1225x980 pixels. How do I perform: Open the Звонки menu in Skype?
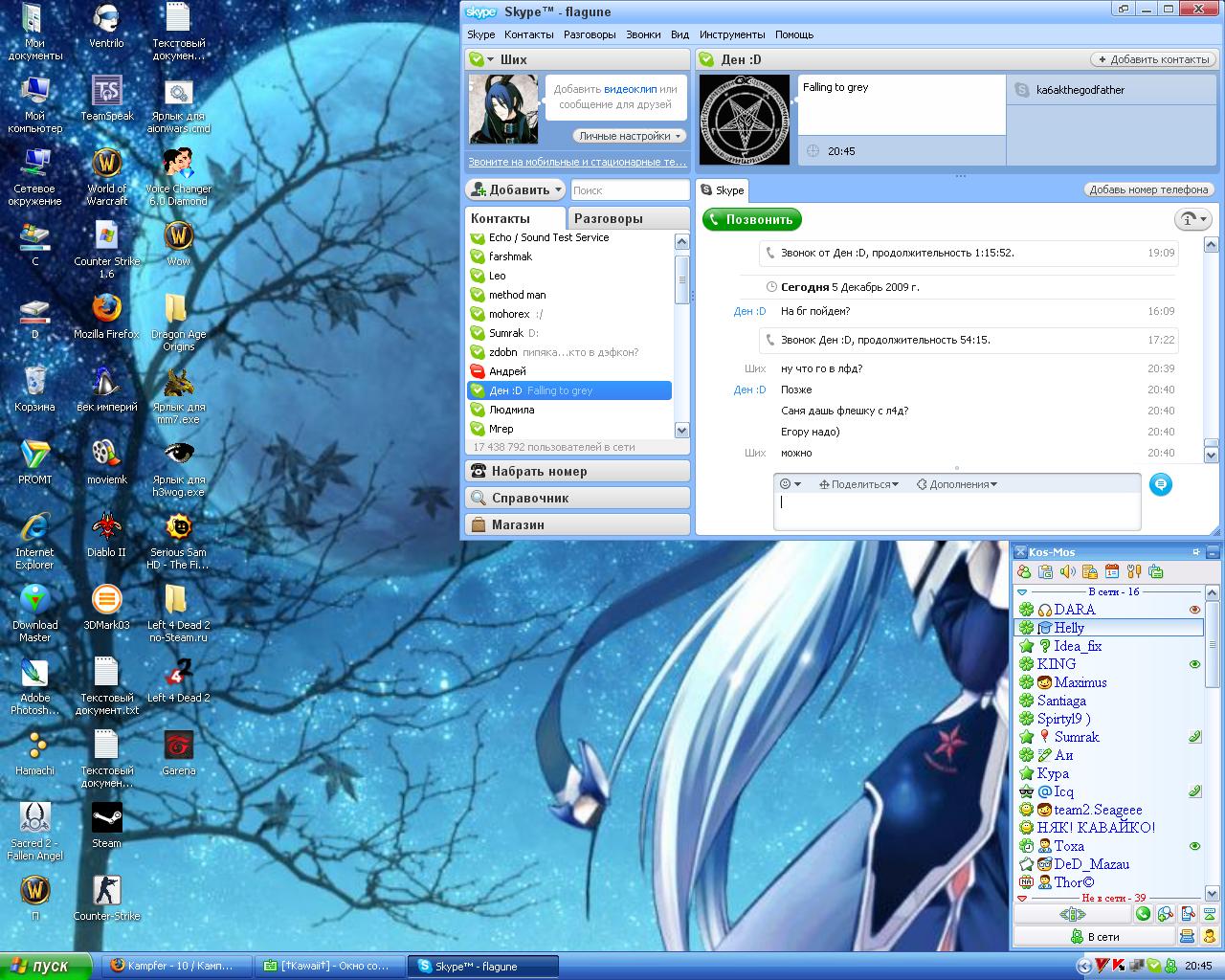click(x=643, y=34)
